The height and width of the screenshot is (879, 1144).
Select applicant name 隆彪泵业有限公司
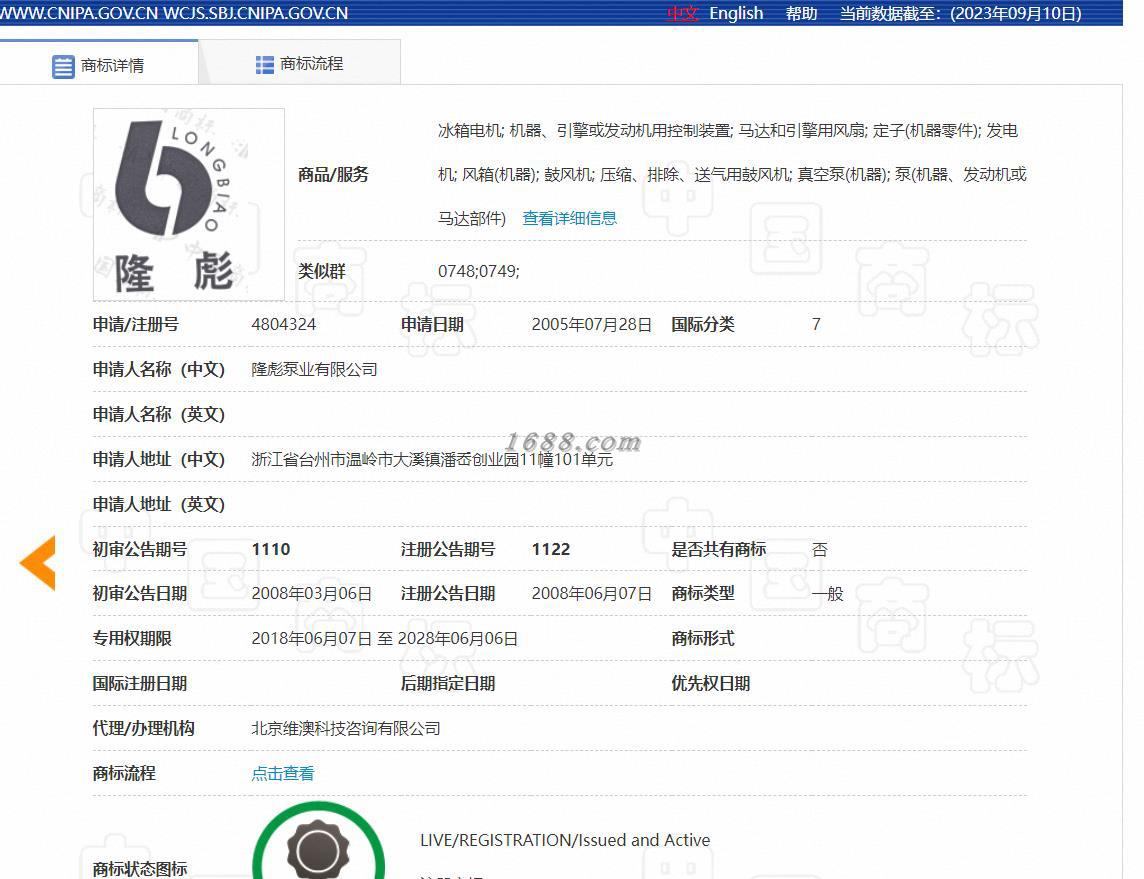point(314,370)
